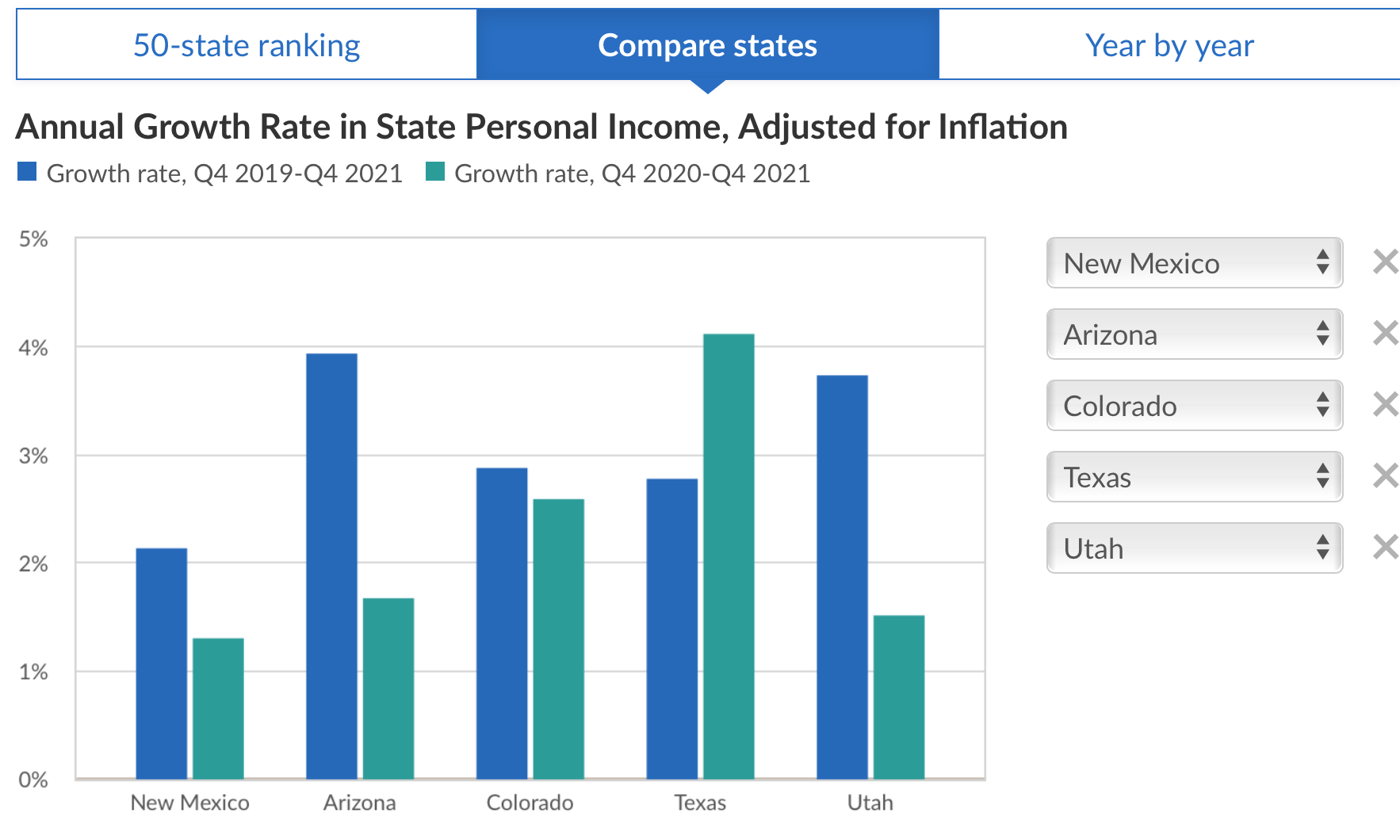This screenshot has width=1400, height=840.
Task: Open the Colorado state dropdown
Action: [1194, 405]
